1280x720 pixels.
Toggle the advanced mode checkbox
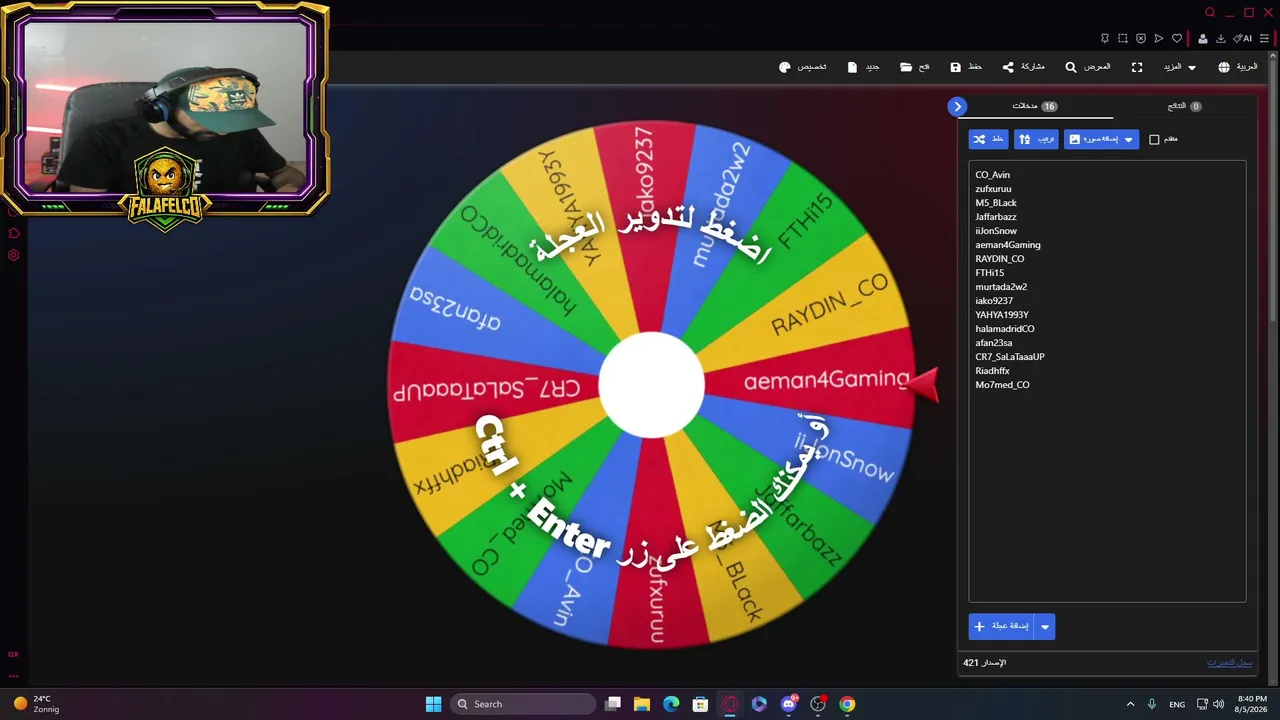coord(1154,140)
